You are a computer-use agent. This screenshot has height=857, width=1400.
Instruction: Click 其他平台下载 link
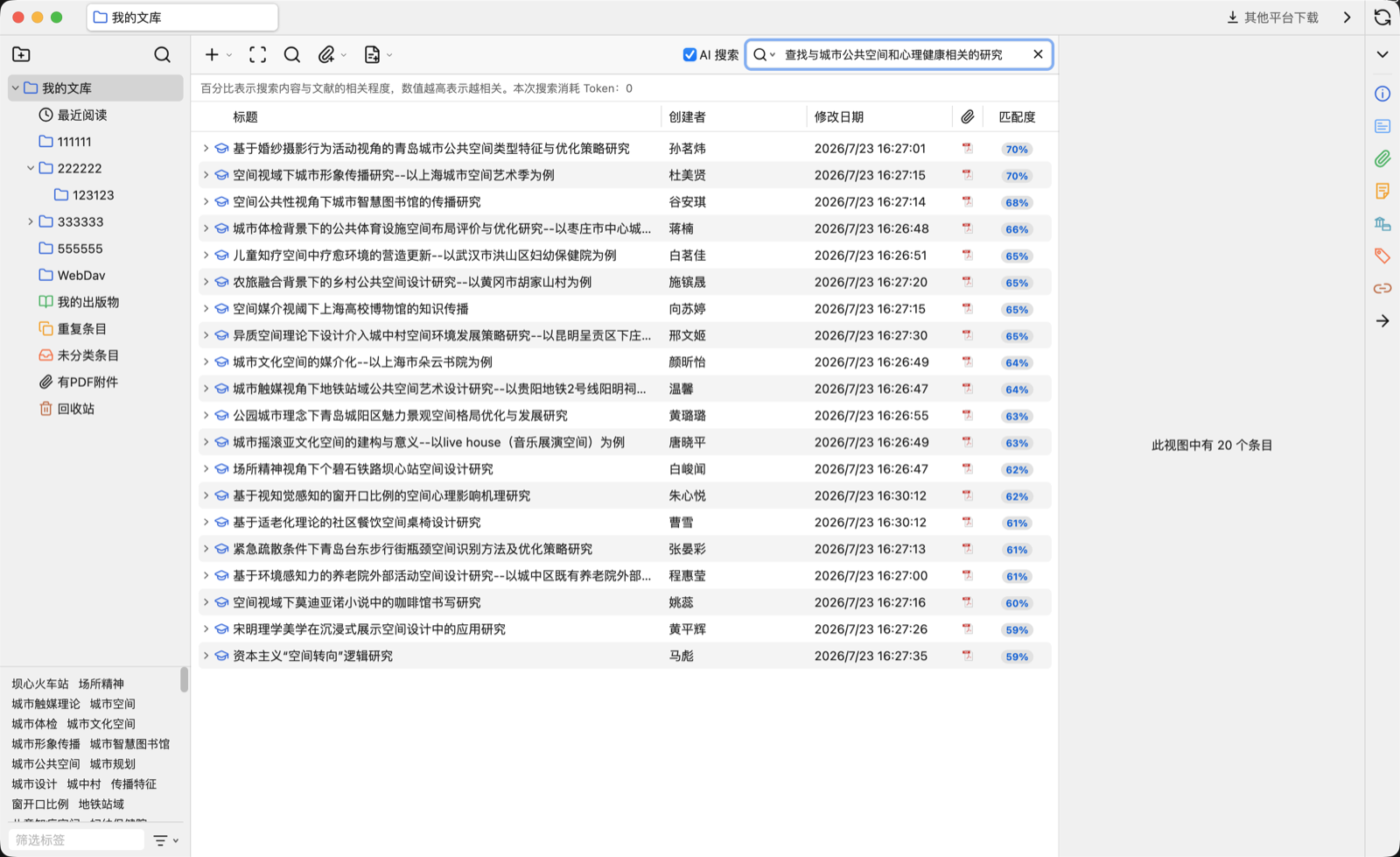tap(1281, 18)
